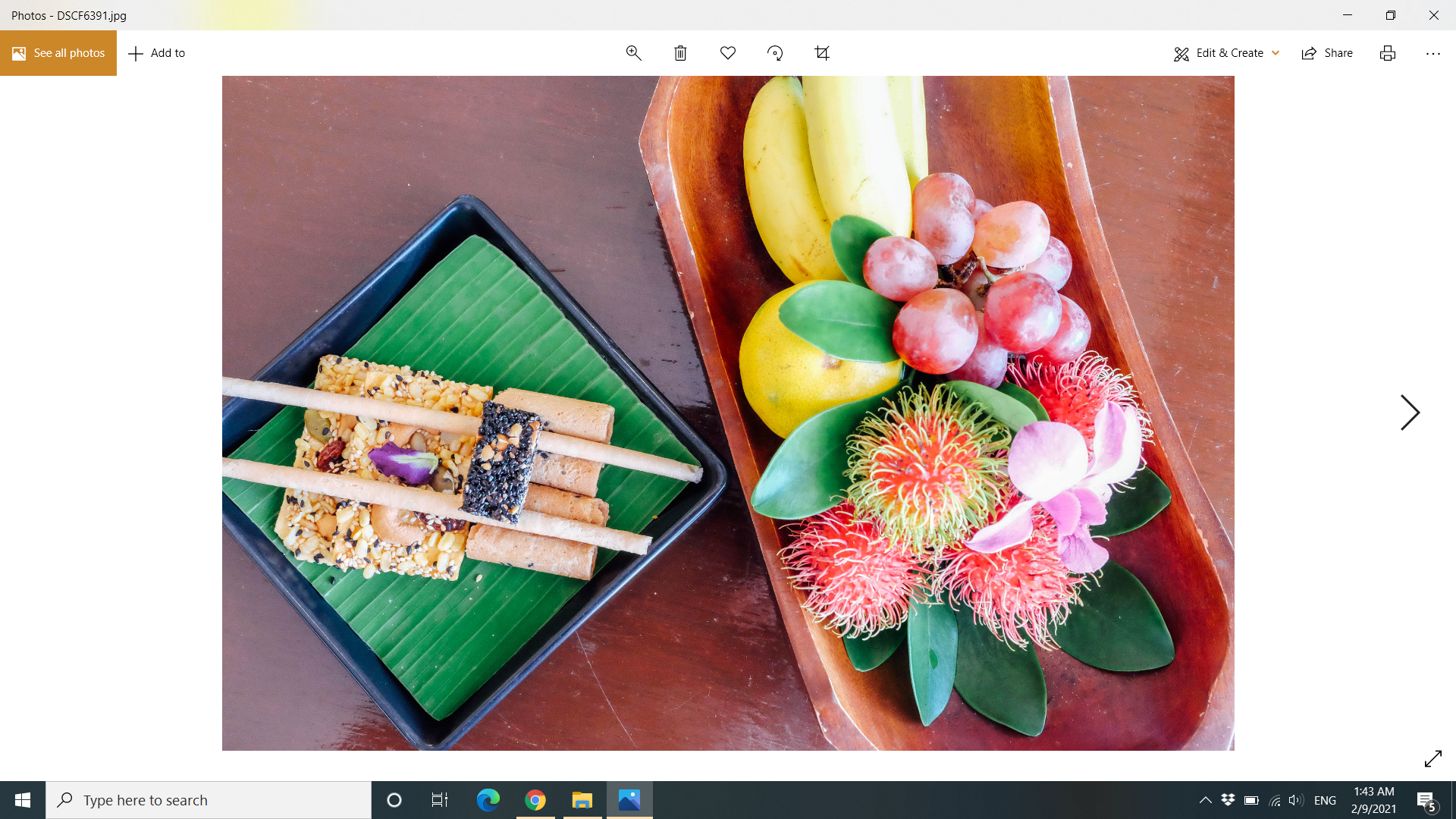Screen dimensions: 1456x819
Task: Toggle the next image arrow
Action: pos(1410,413)
